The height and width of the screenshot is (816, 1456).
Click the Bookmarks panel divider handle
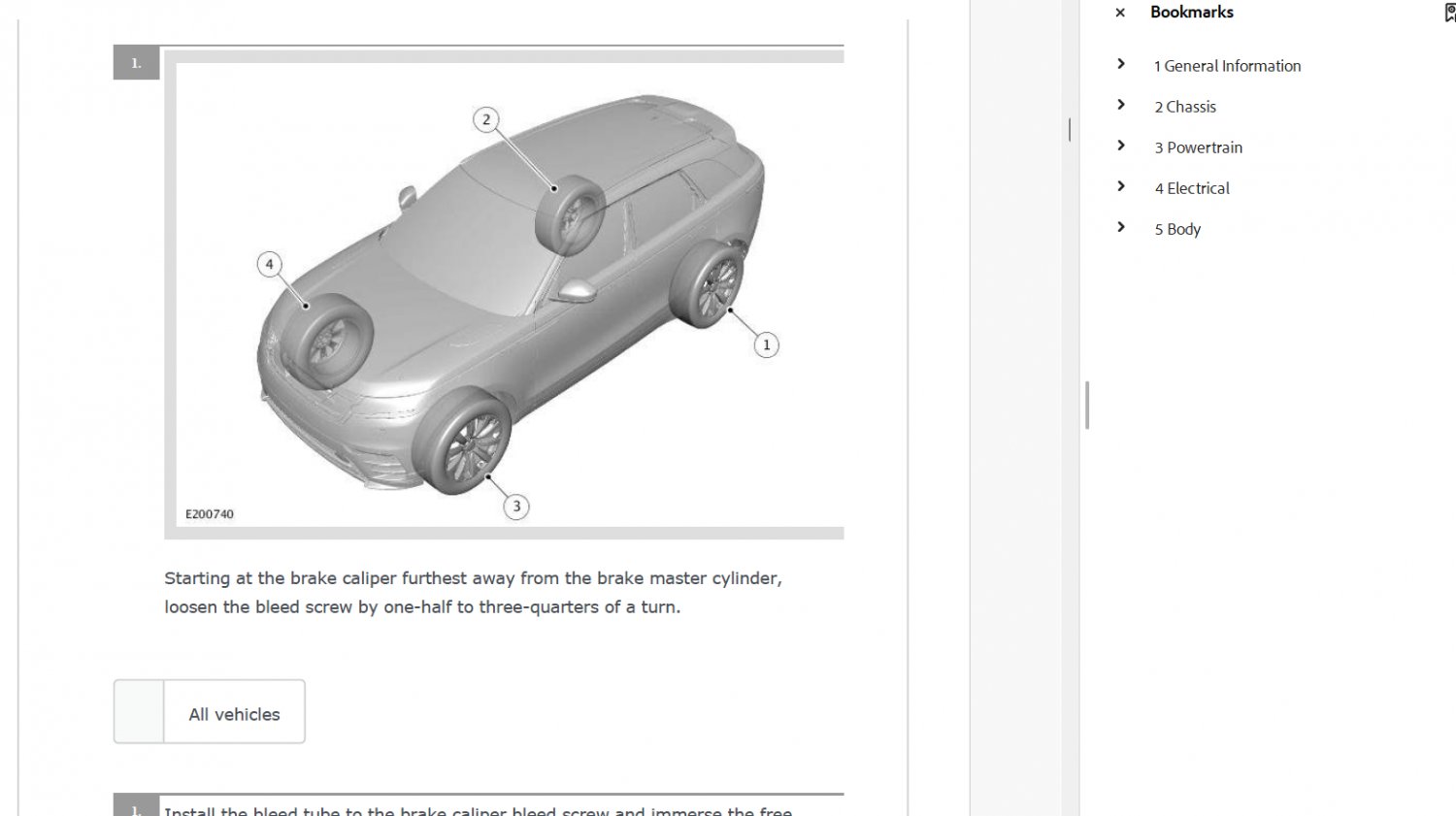pyautogui.click(x=1087, y=406)
